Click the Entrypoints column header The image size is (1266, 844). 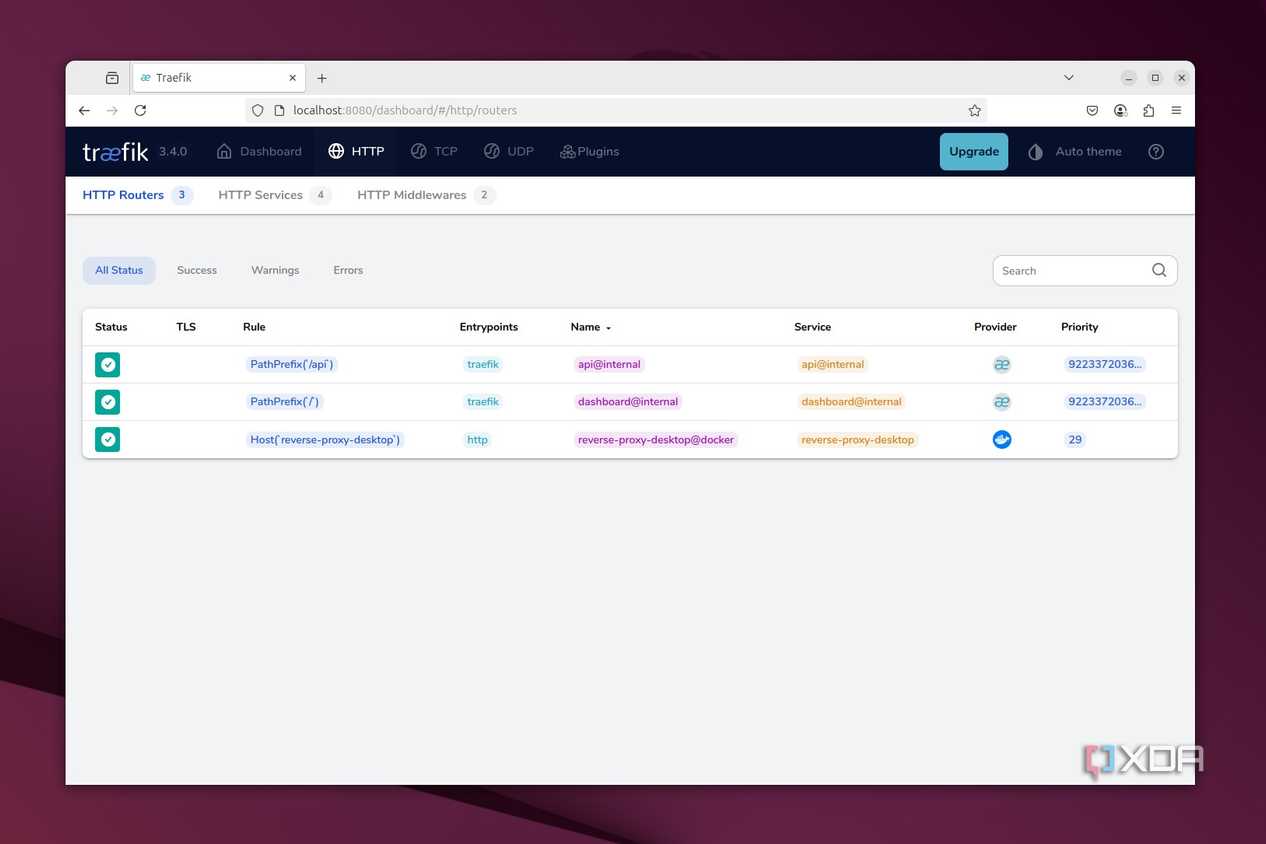tap(489, 327)
